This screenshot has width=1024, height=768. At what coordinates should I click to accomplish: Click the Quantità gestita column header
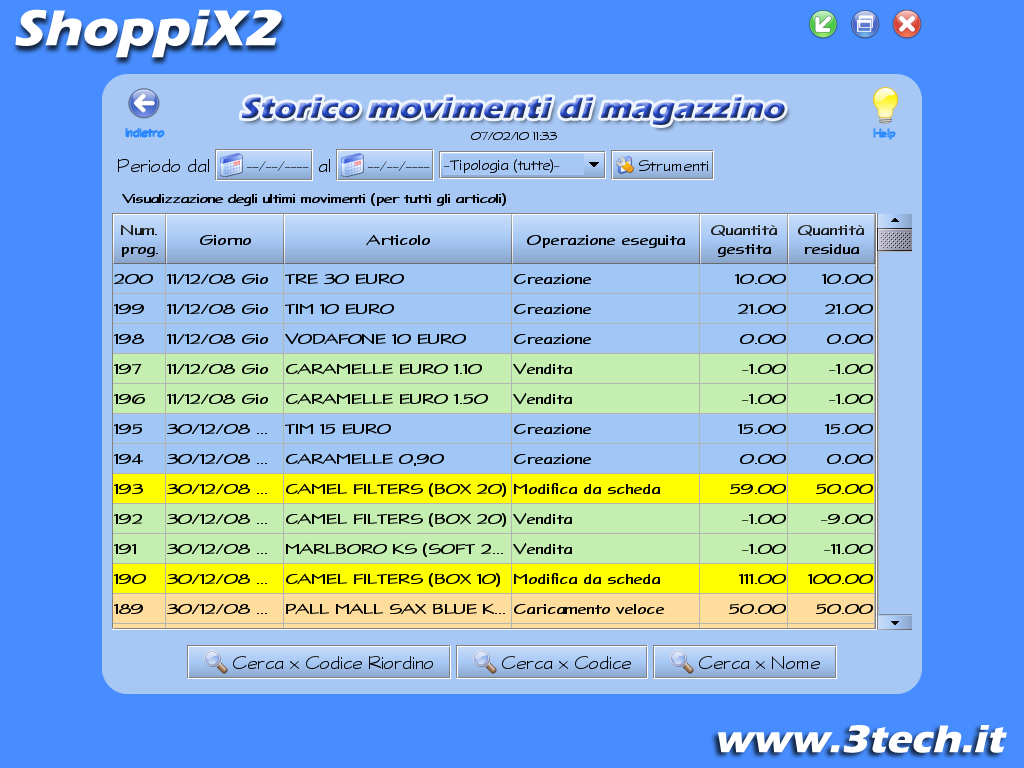744,240
